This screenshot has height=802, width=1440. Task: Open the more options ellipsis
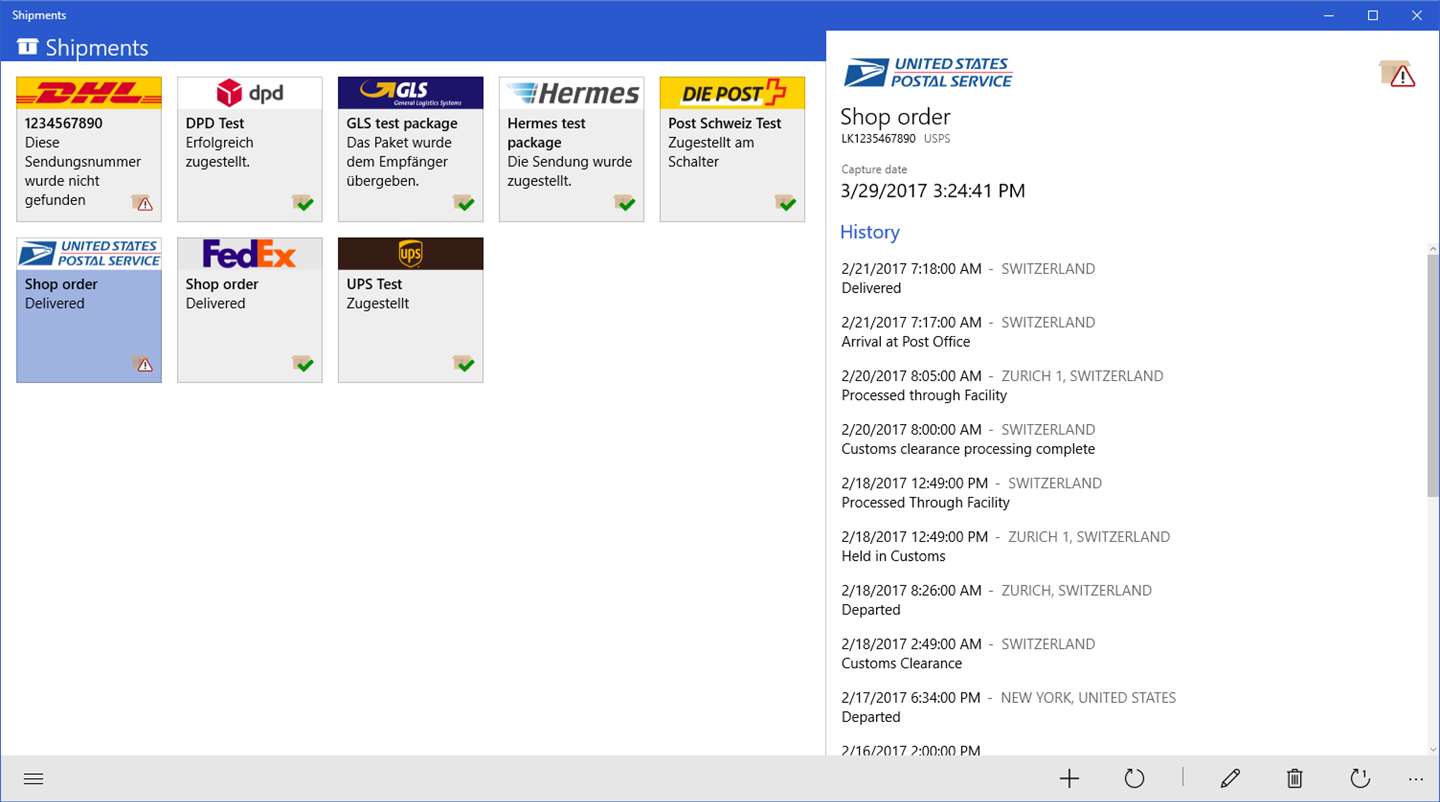[1415, 779]
